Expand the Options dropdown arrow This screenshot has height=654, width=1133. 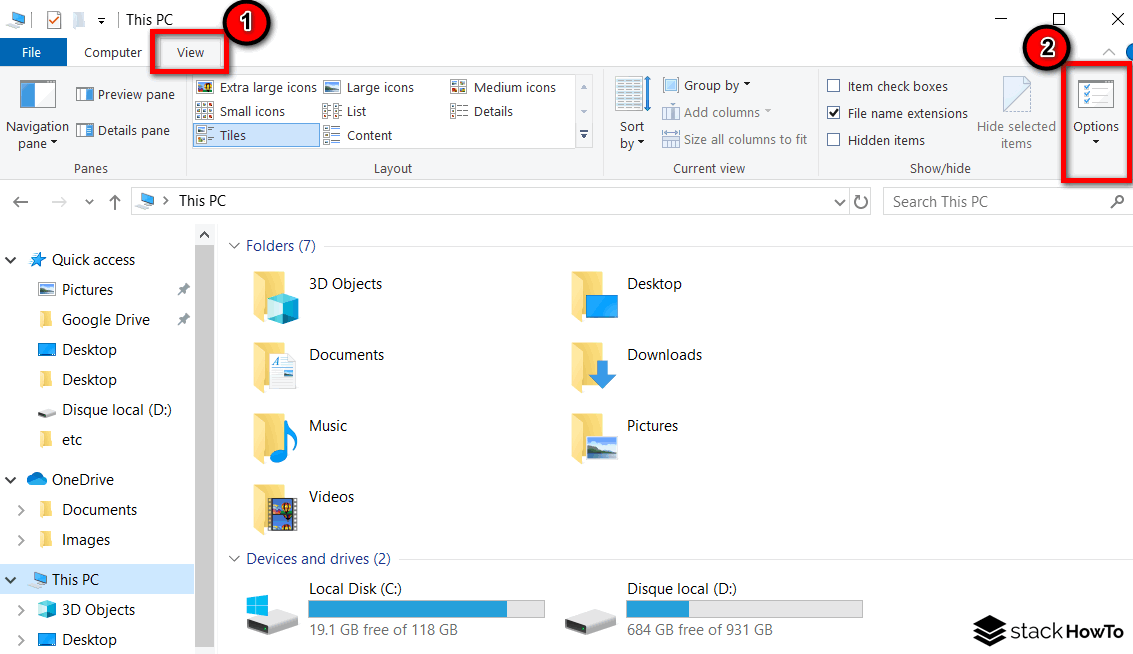coord(1096,142)
